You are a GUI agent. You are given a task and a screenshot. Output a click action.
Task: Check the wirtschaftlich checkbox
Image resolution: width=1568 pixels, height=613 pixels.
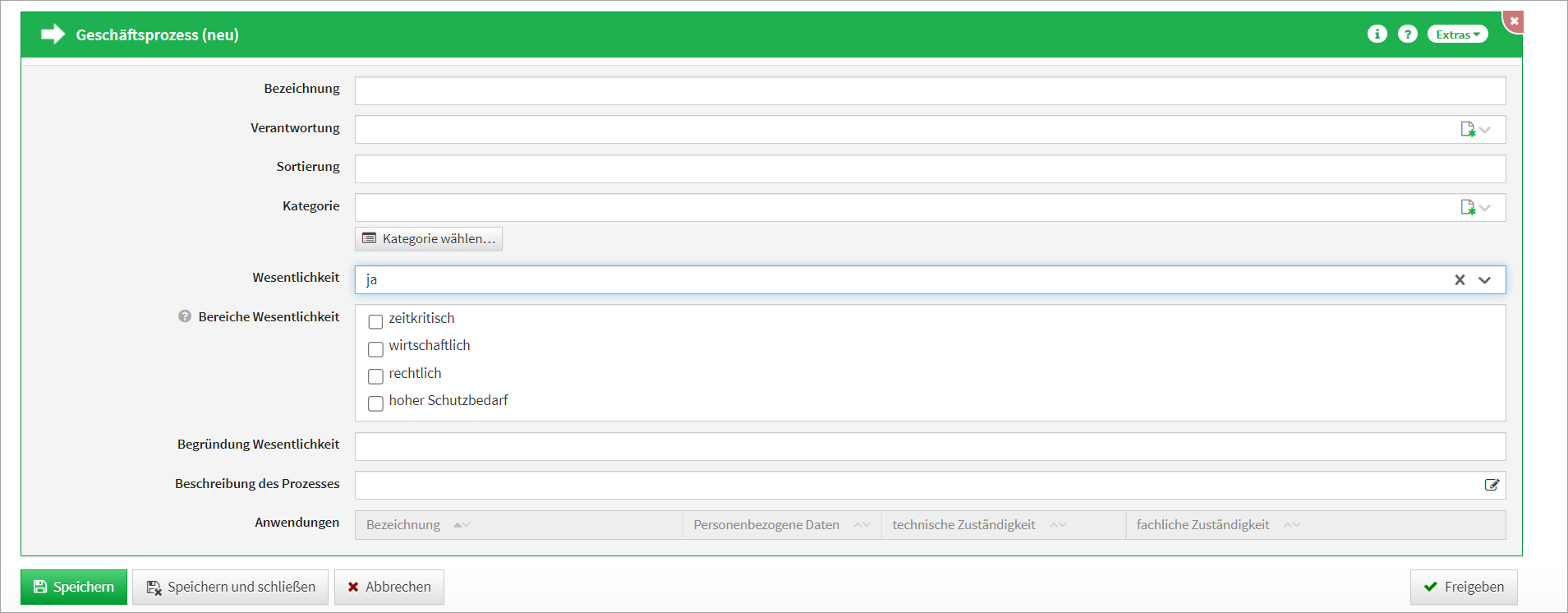pos(375,349)
